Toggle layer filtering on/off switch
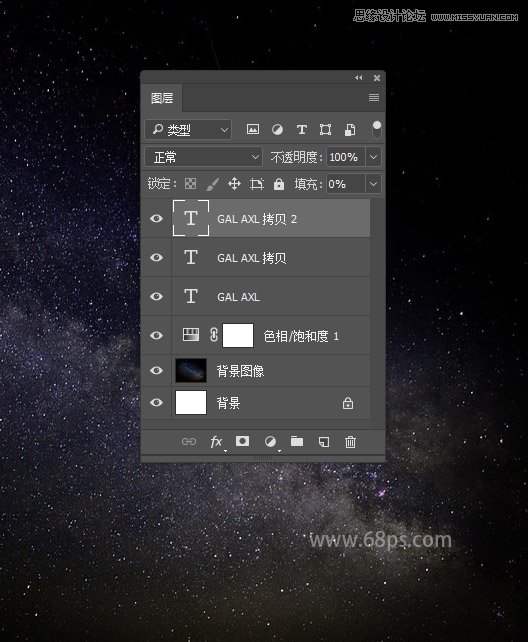This screenshot has width=528, height=642. 377,129
